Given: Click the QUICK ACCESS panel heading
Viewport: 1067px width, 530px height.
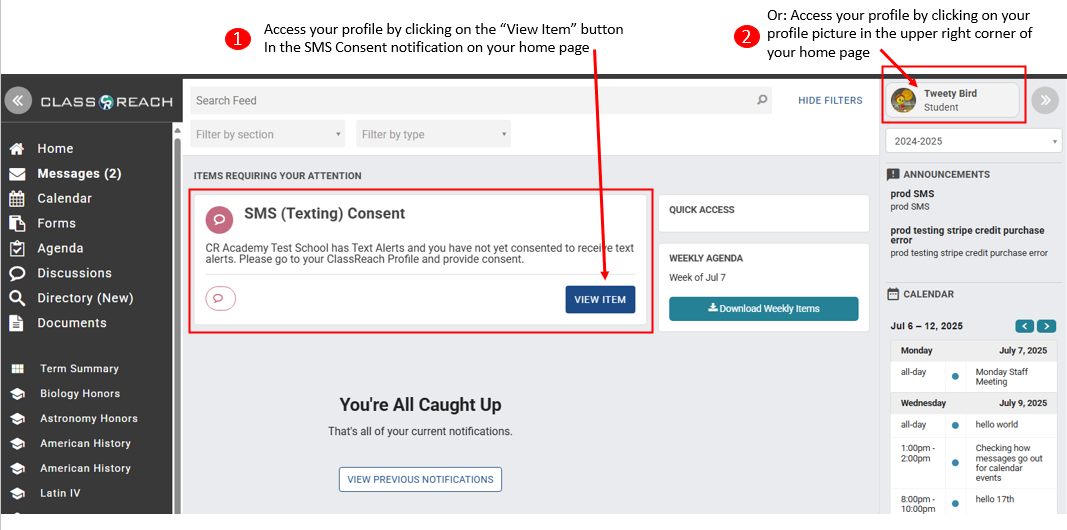Looking at the screenshot, I should coord(702,210).
